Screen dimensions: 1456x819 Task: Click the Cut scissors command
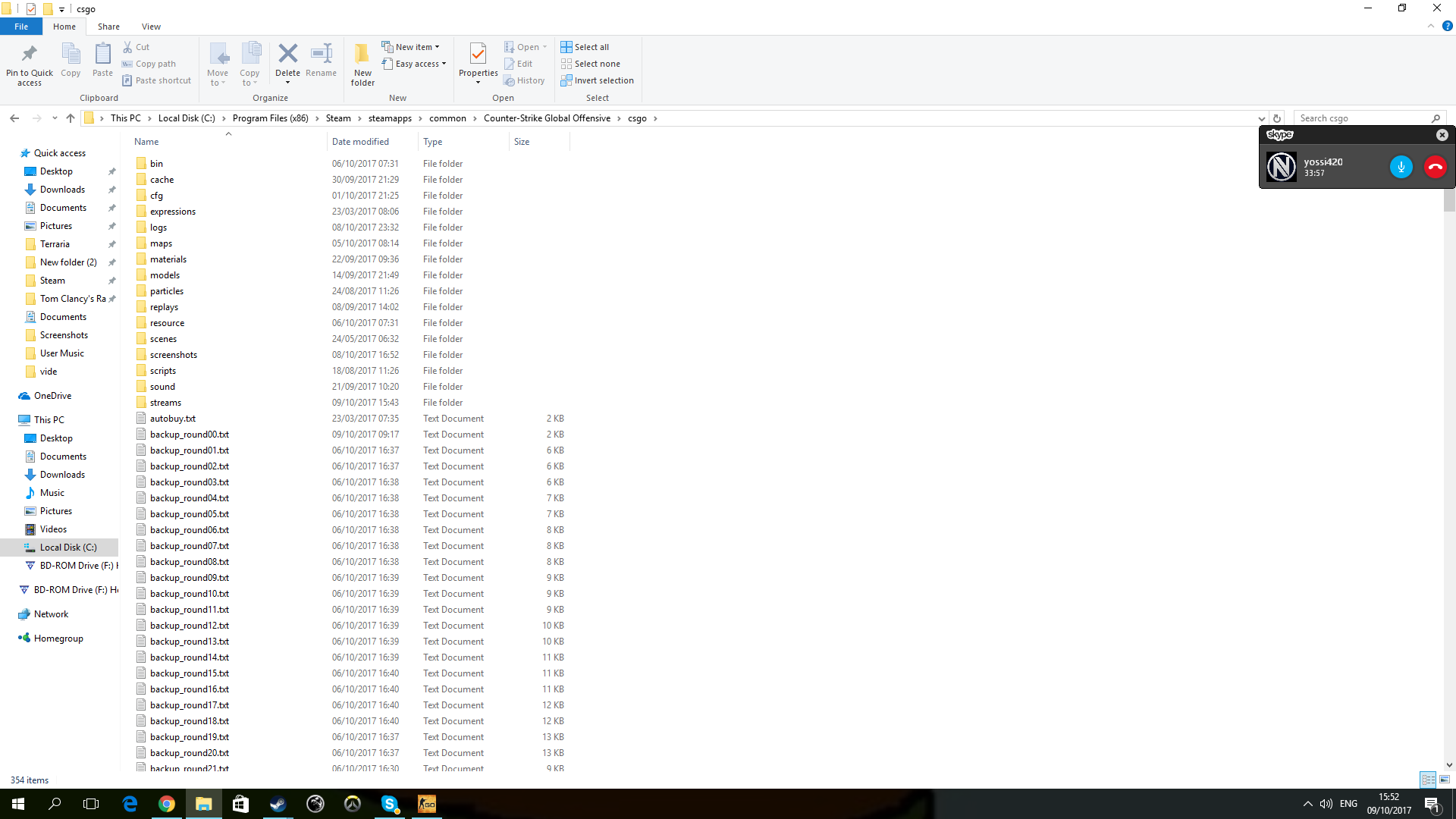click(136, 47)
